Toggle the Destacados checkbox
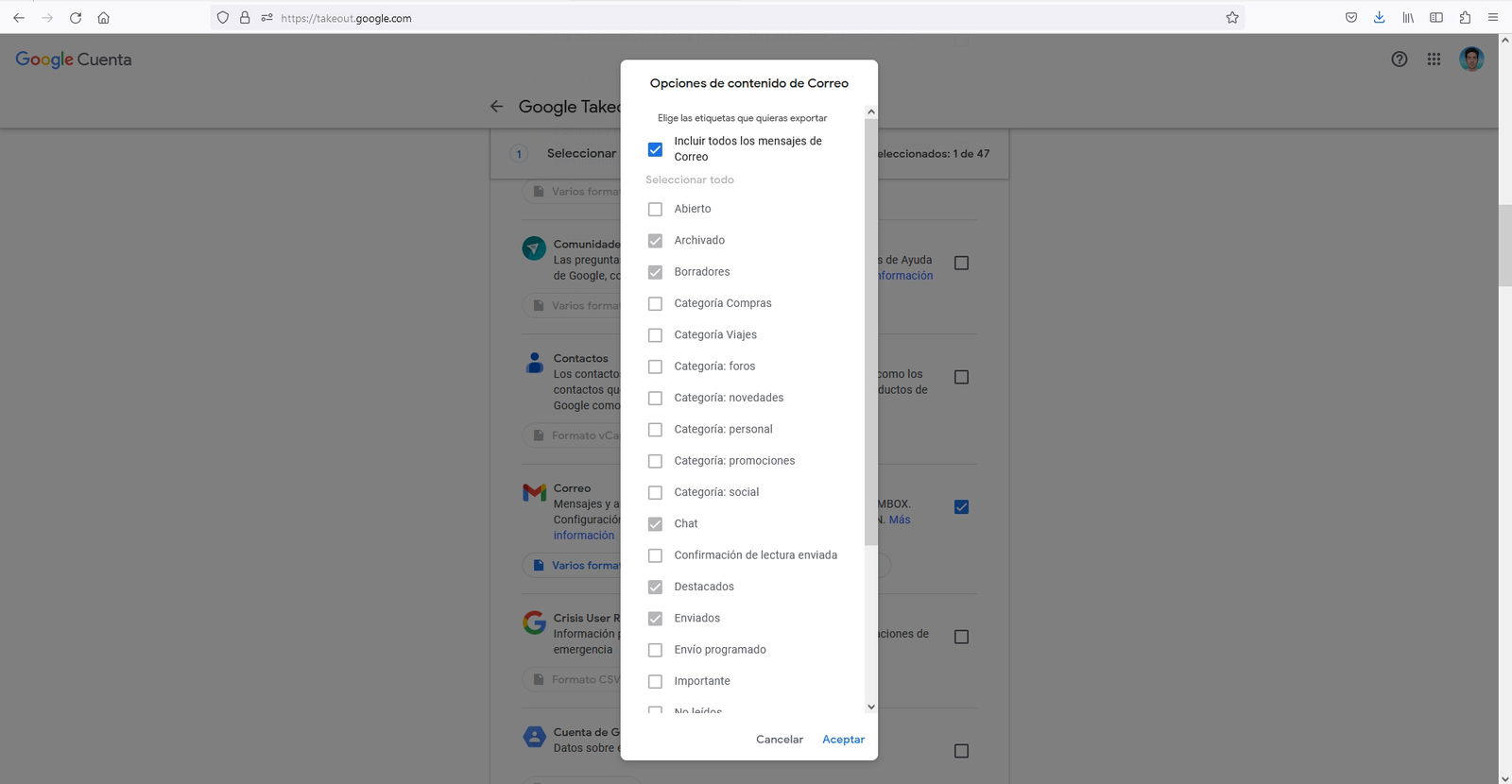The image size is (1512, 784). click(655, 587)
